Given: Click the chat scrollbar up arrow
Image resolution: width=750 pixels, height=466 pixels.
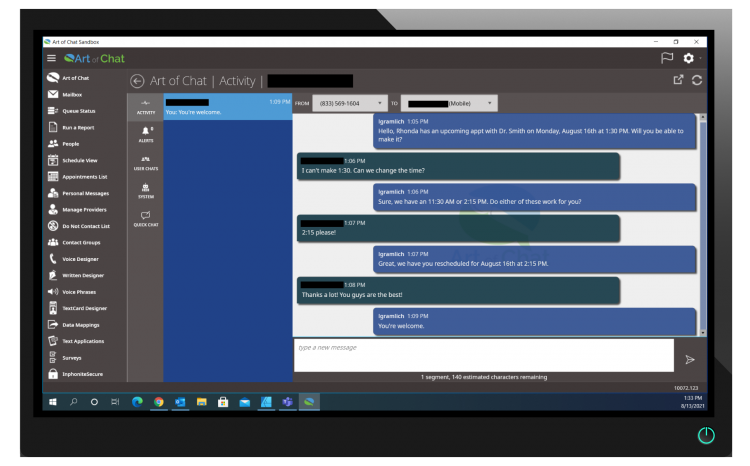Looking at the screenshot, I should (x=703, y=117).
